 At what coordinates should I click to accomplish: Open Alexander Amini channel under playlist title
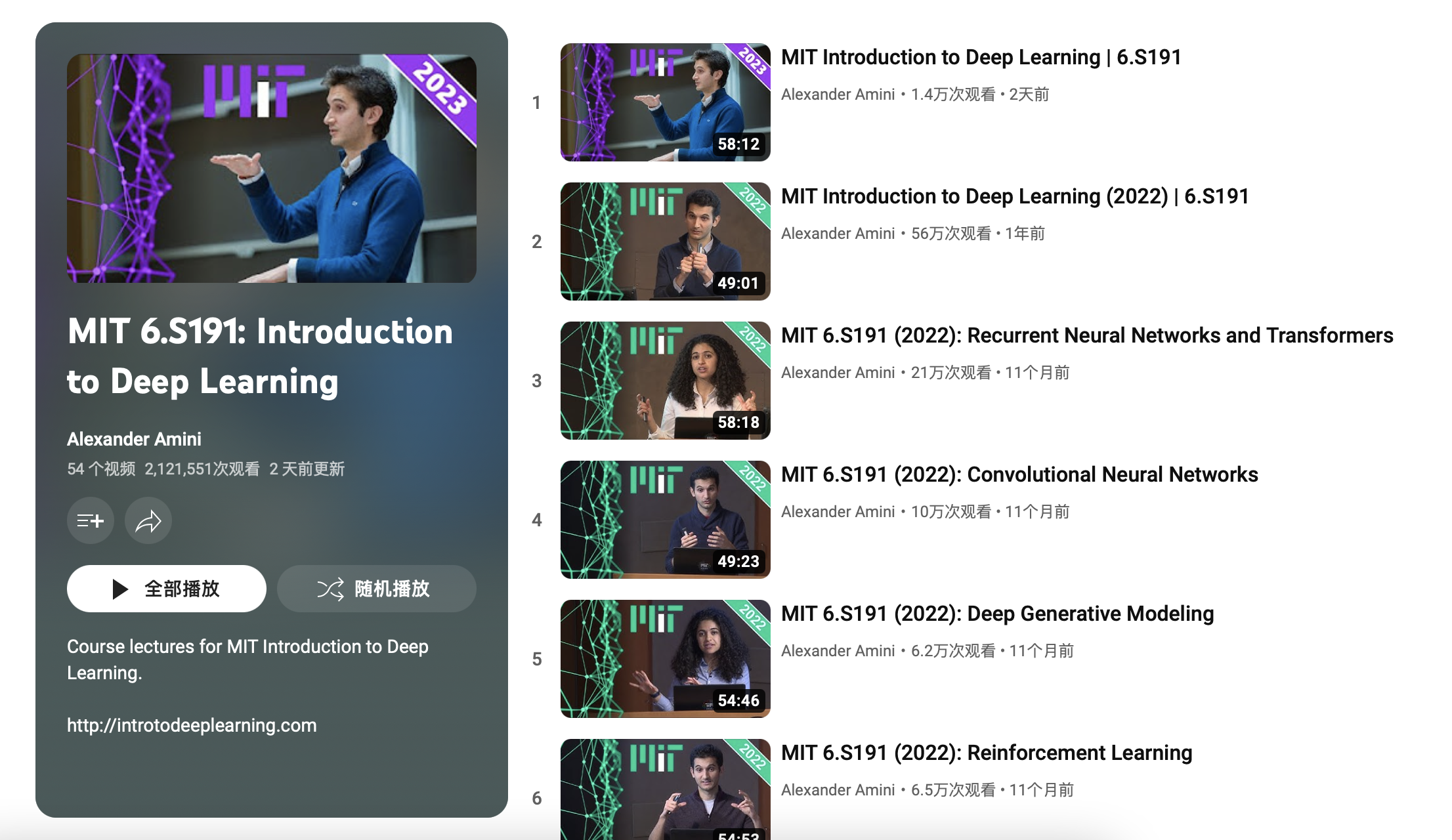tap(134, 439)
